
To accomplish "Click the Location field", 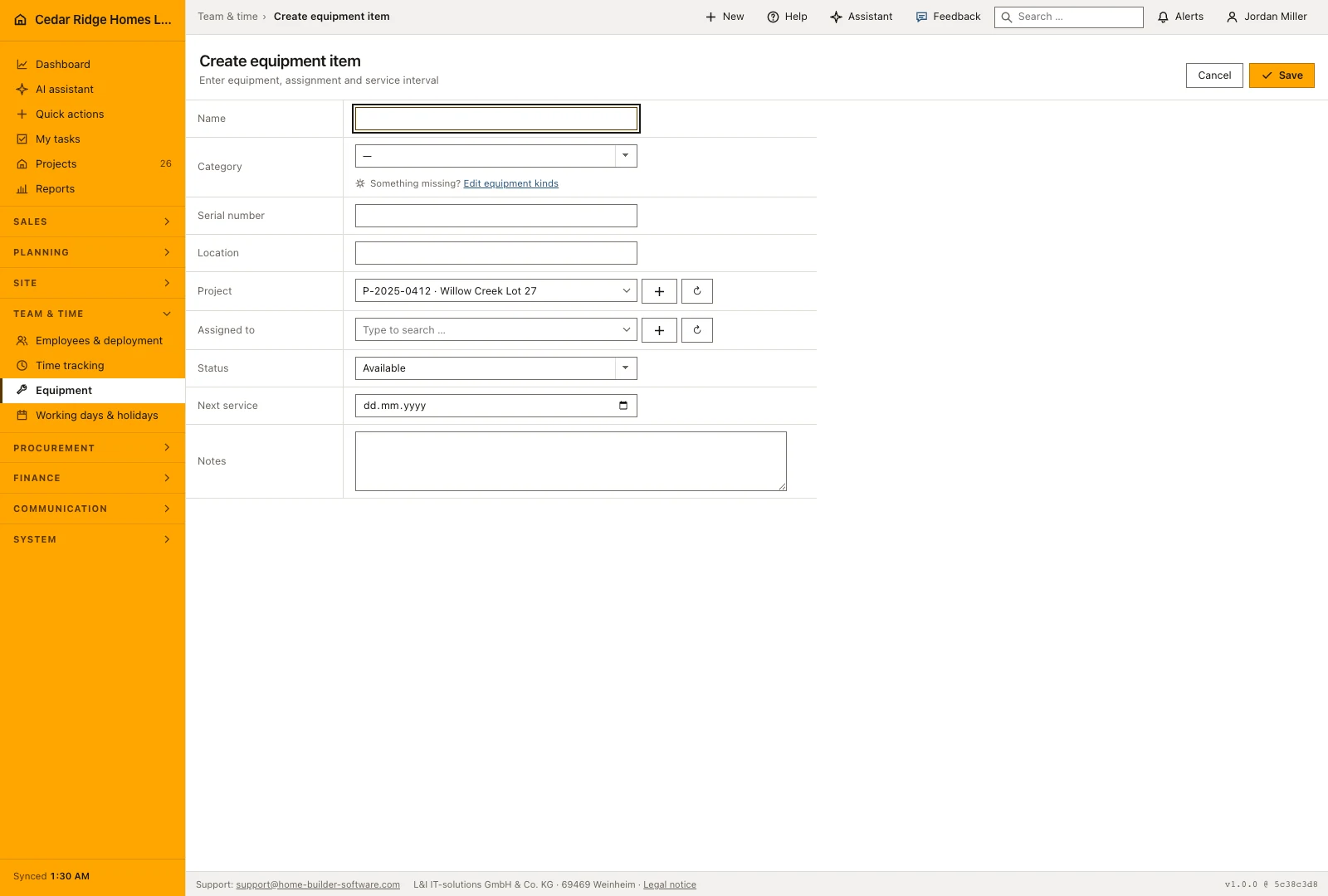I will (x=496, y=253).
